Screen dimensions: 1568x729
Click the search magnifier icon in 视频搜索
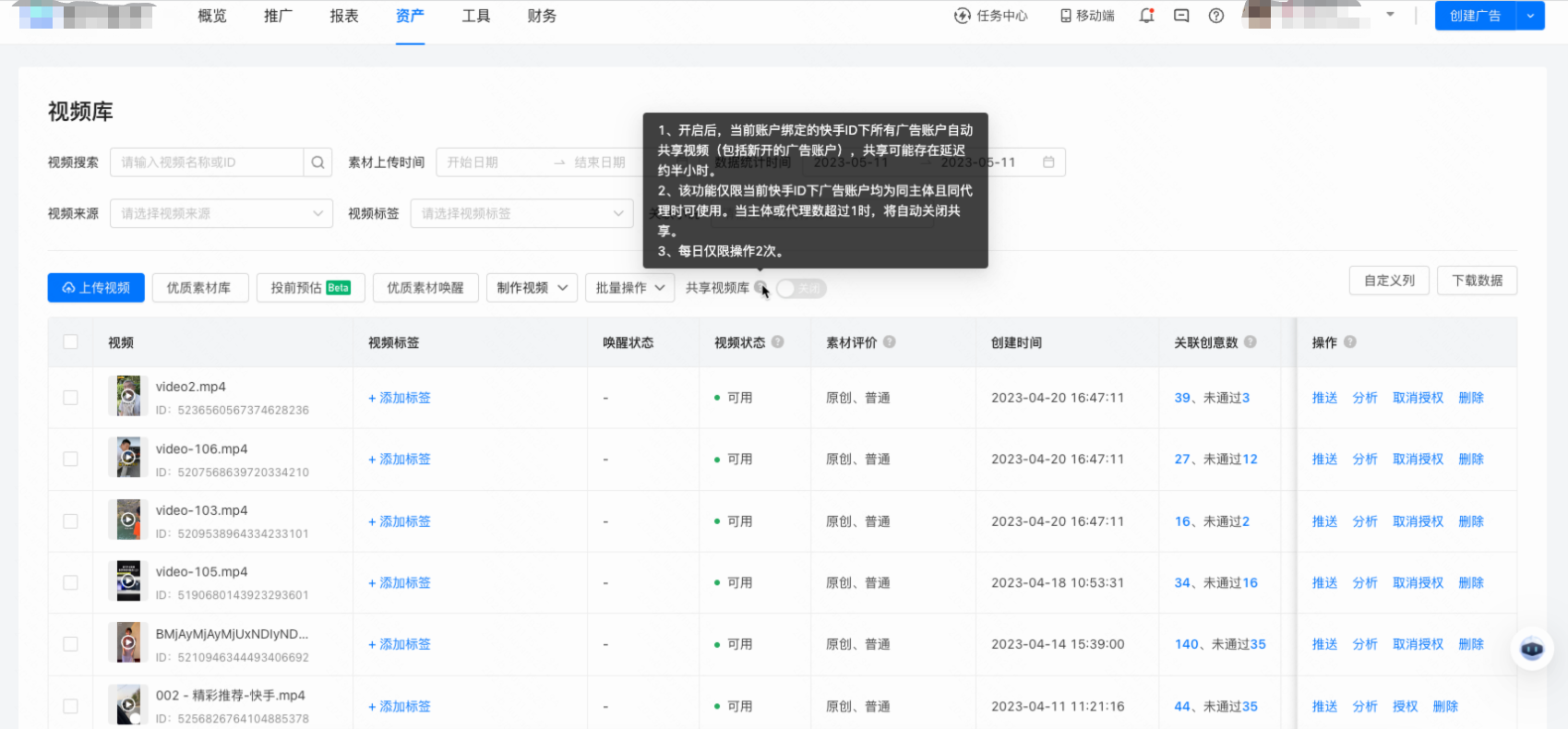click(317, 162)
